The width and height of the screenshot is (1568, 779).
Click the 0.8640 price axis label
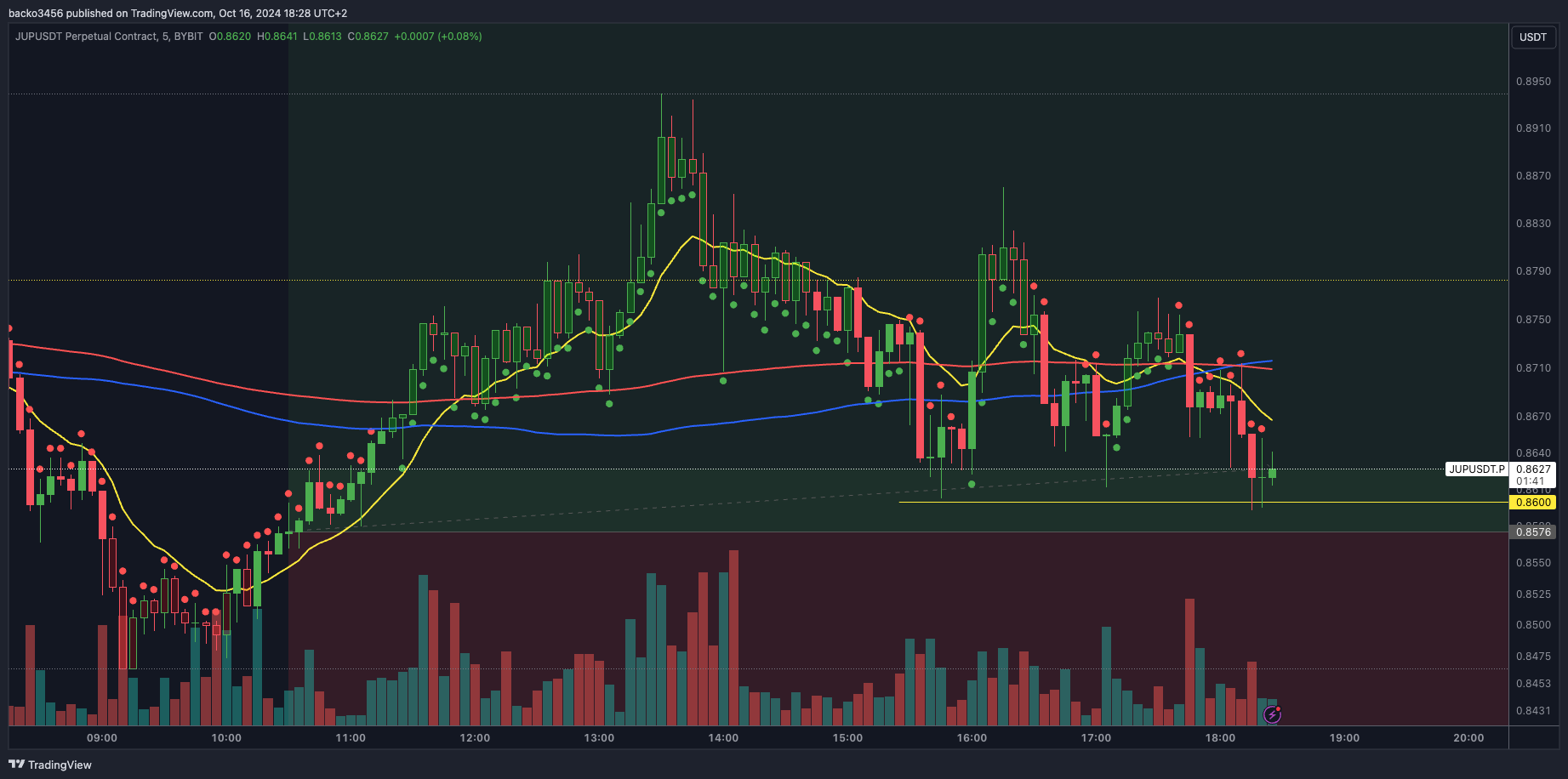(1533, 453)
